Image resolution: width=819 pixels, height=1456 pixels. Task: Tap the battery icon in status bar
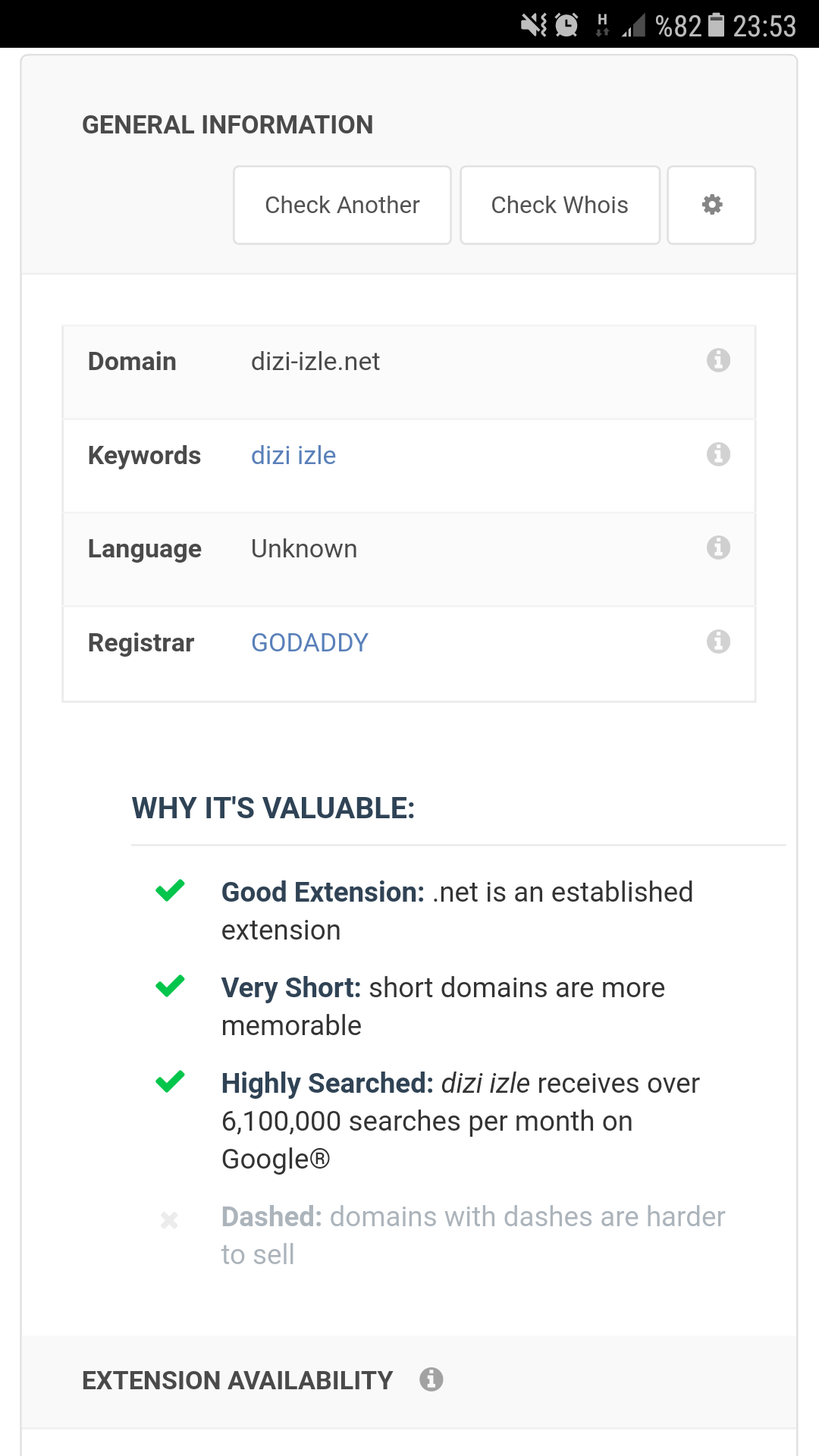pyautogui.click(x=717, y=25)
